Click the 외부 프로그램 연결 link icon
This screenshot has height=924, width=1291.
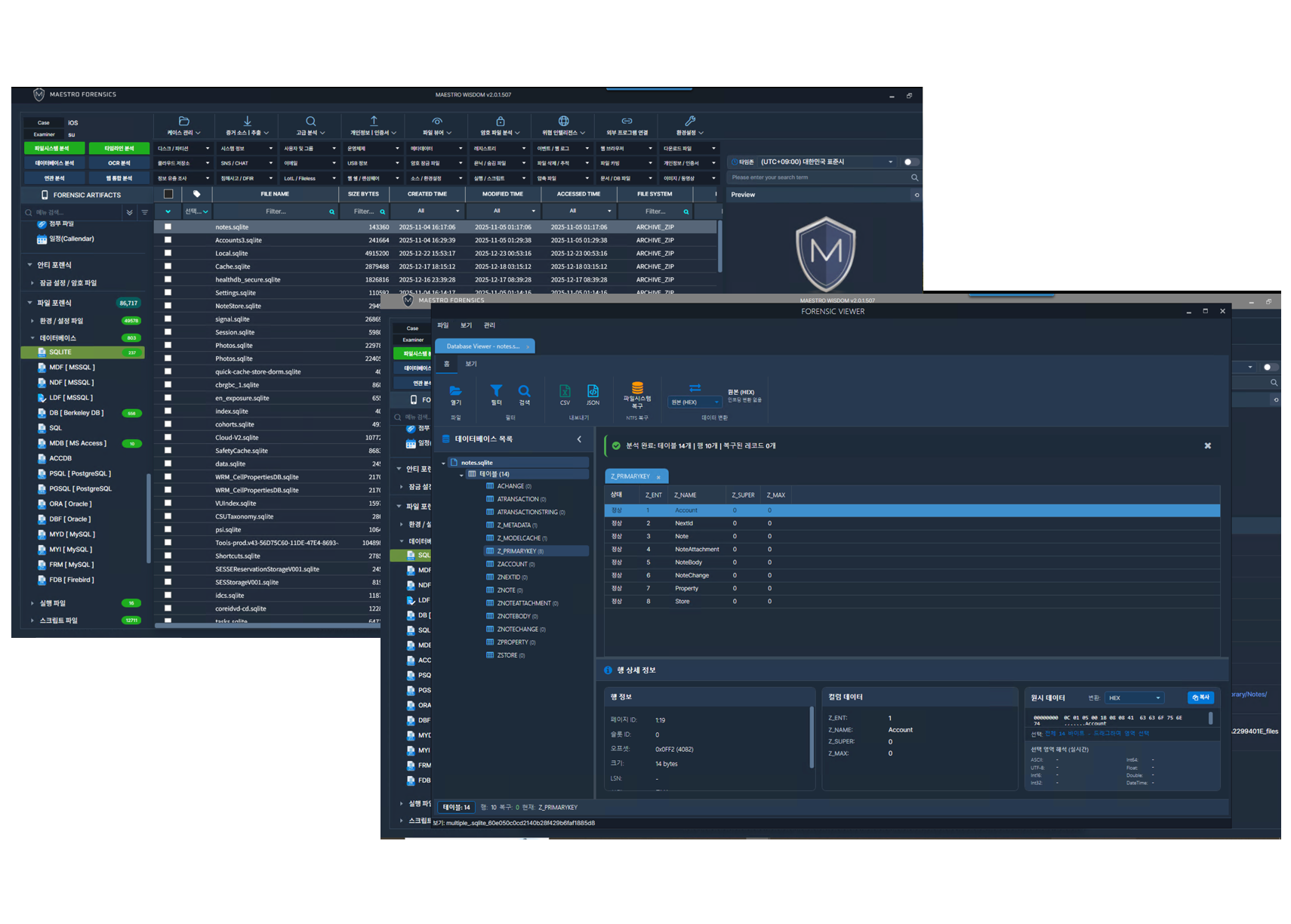point(627,121)
